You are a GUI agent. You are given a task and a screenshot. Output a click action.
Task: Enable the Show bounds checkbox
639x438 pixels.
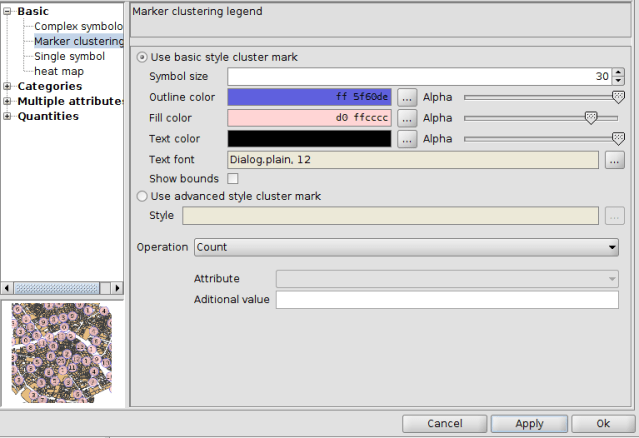[233, 179]
